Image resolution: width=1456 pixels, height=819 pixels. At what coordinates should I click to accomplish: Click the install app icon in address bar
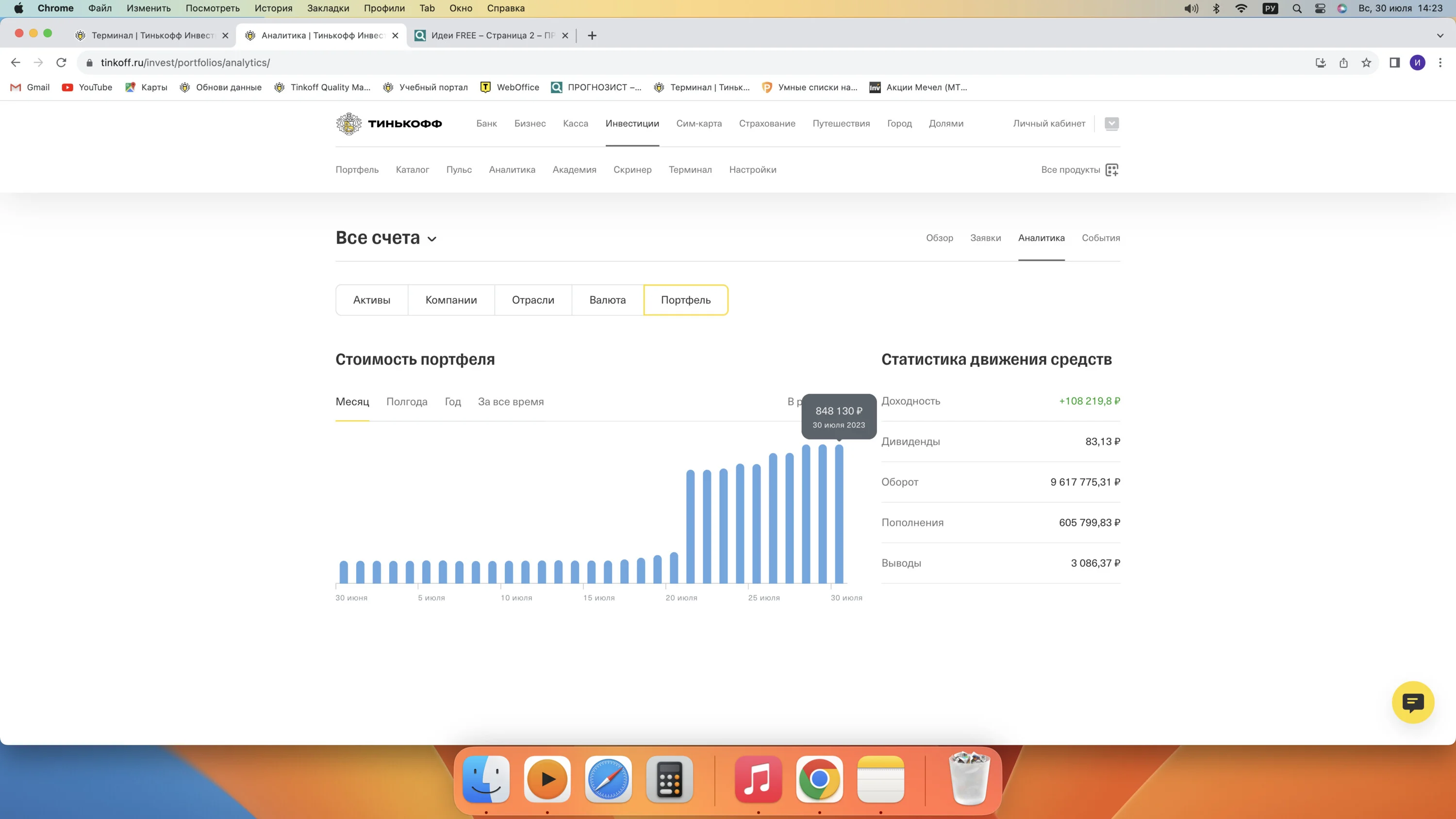tap(1320, 63)
